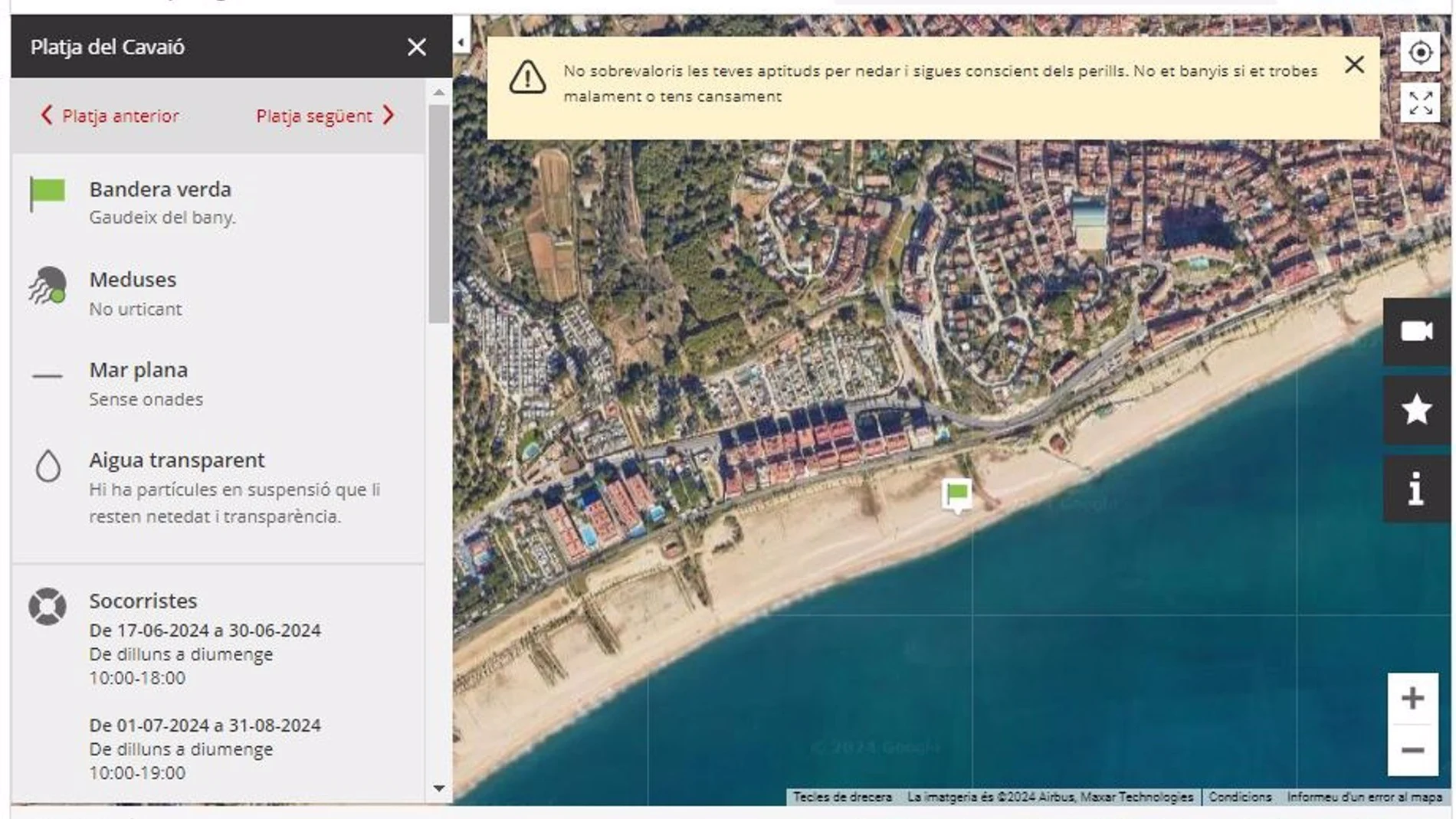Click Informeu d'un error al mapa
Image resolution: width=1456 pixels, height=819 pixels.
pos(1364,797)
